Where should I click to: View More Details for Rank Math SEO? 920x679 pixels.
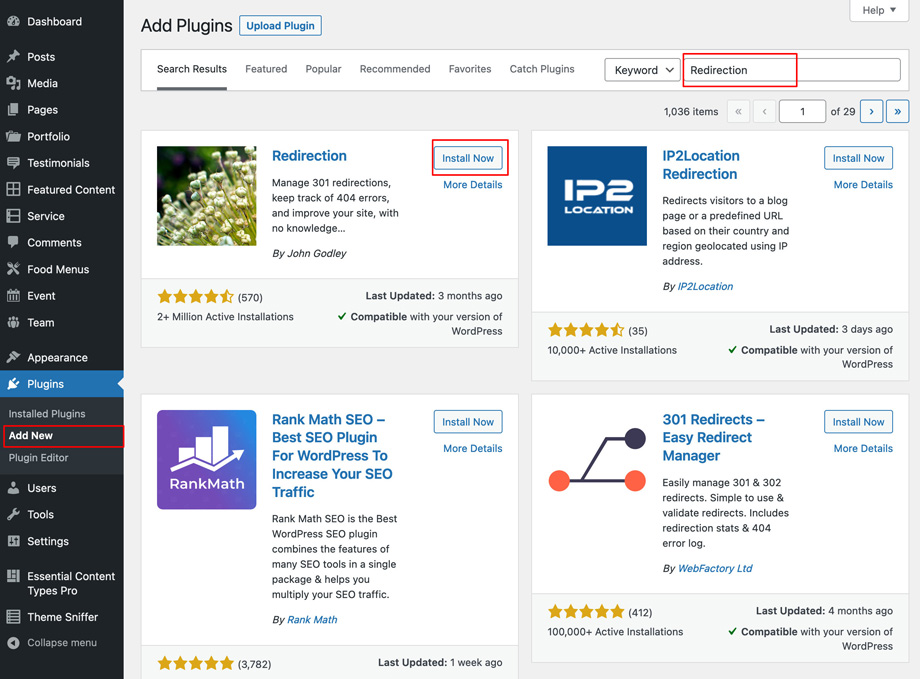[x=473, y=448]
